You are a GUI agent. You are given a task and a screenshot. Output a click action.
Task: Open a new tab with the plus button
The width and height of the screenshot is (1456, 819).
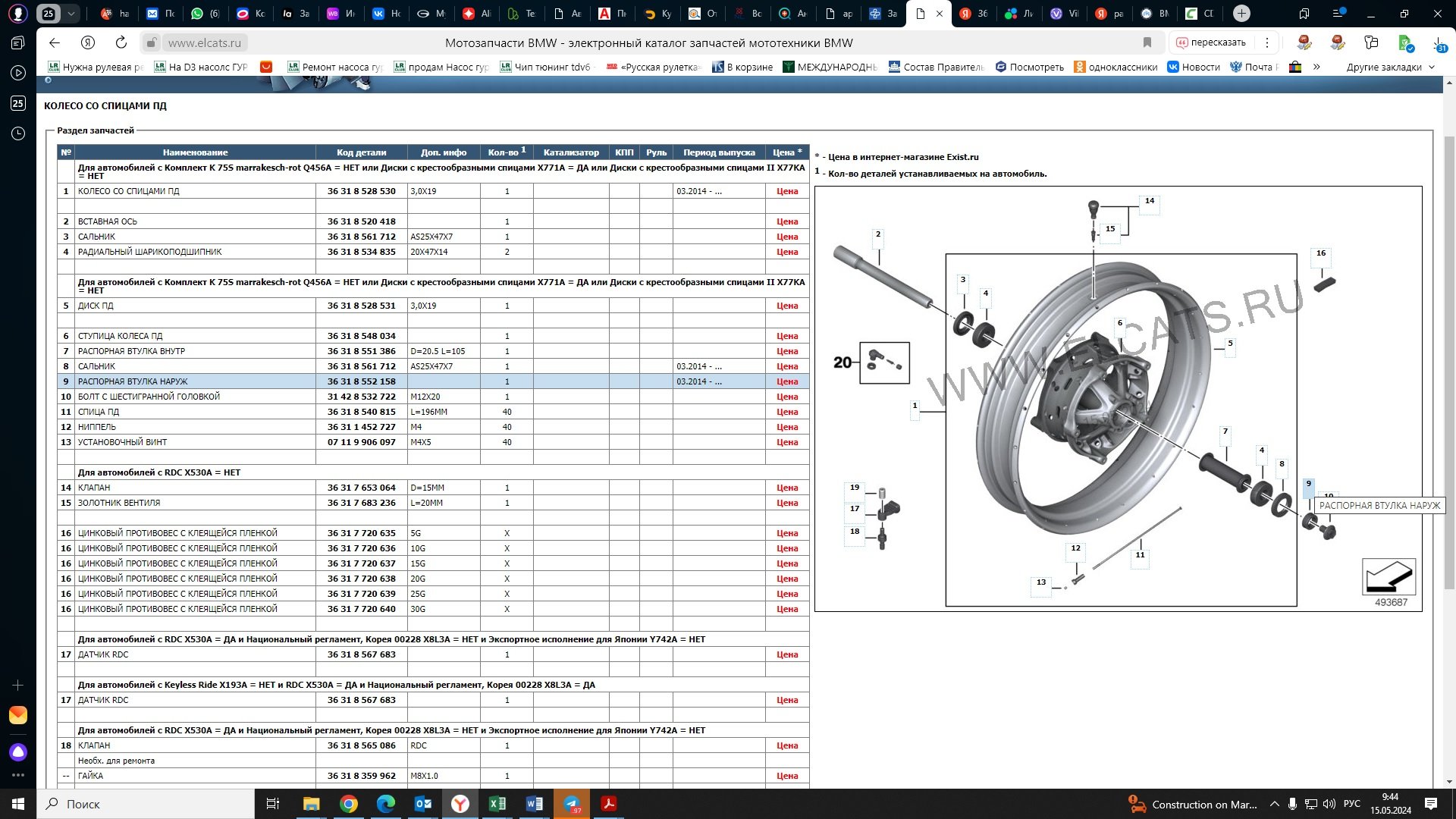[x=1241, y=14]
